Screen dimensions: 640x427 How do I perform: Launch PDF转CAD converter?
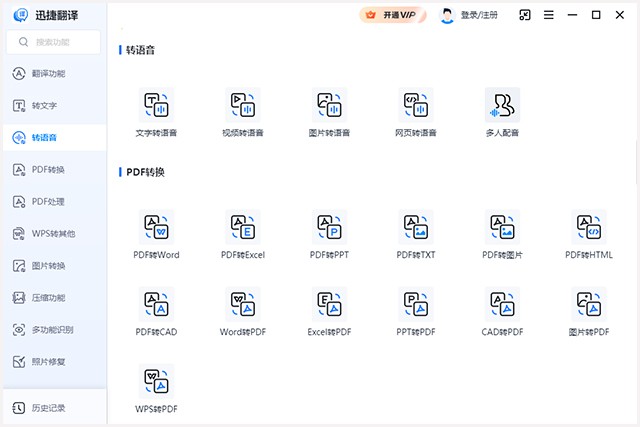click(x=156, y=311)
